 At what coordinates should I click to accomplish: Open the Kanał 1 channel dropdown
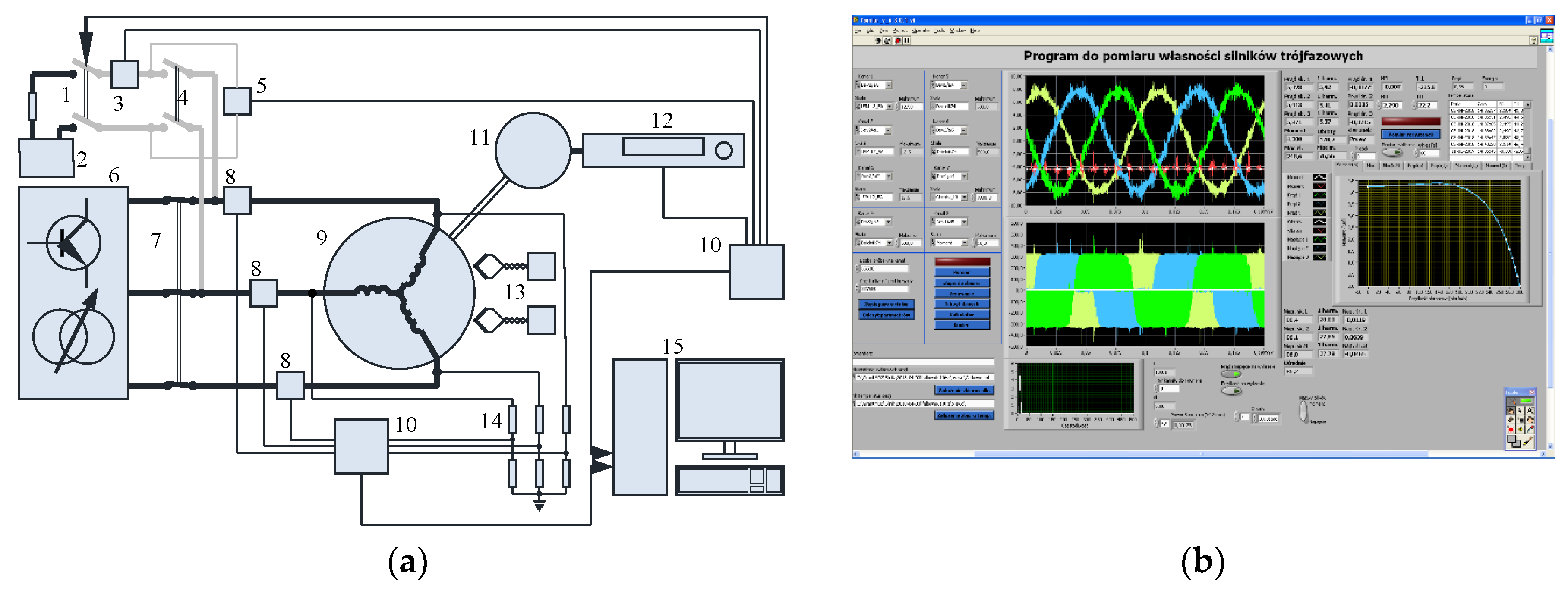click(889, 85)
